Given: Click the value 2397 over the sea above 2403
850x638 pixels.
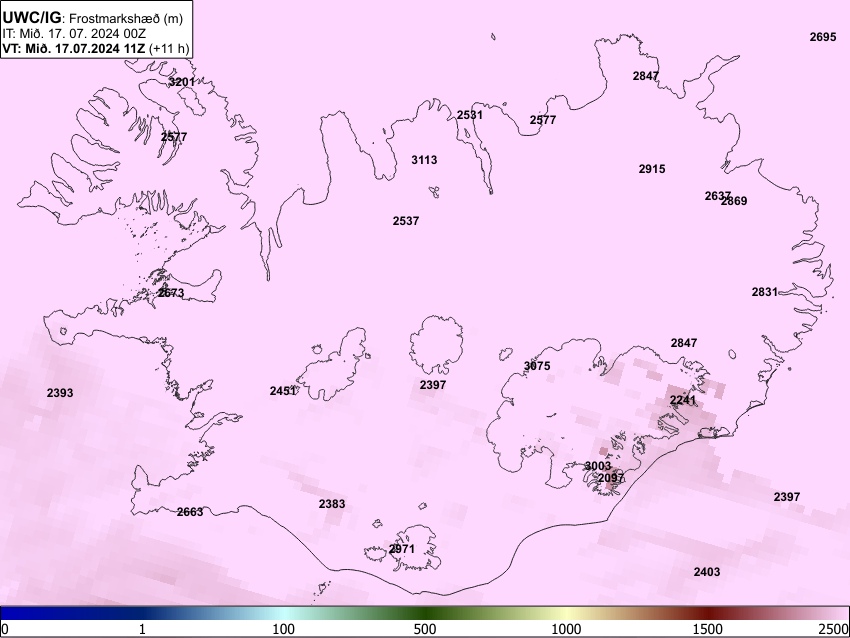Looking at the screenshot, I should click(x=787, y=497).
